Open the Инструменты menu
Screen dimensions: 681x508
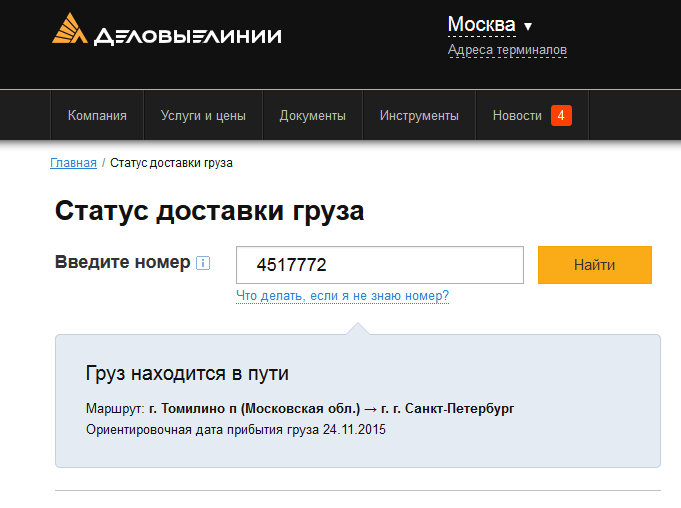coord(419,115)
